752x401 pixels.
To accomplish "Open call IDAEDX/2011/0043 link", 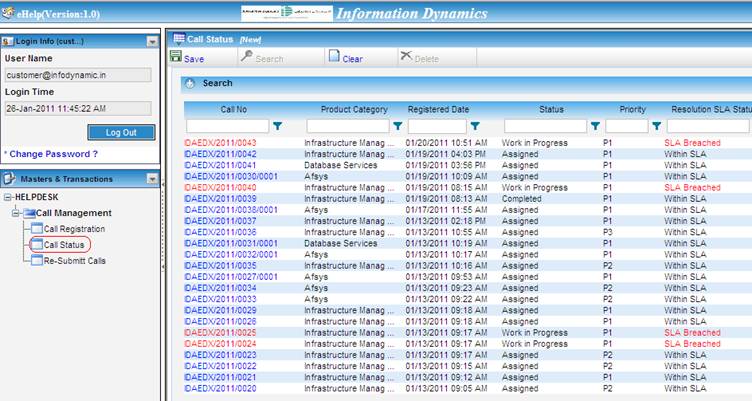I will pos(220,144).
